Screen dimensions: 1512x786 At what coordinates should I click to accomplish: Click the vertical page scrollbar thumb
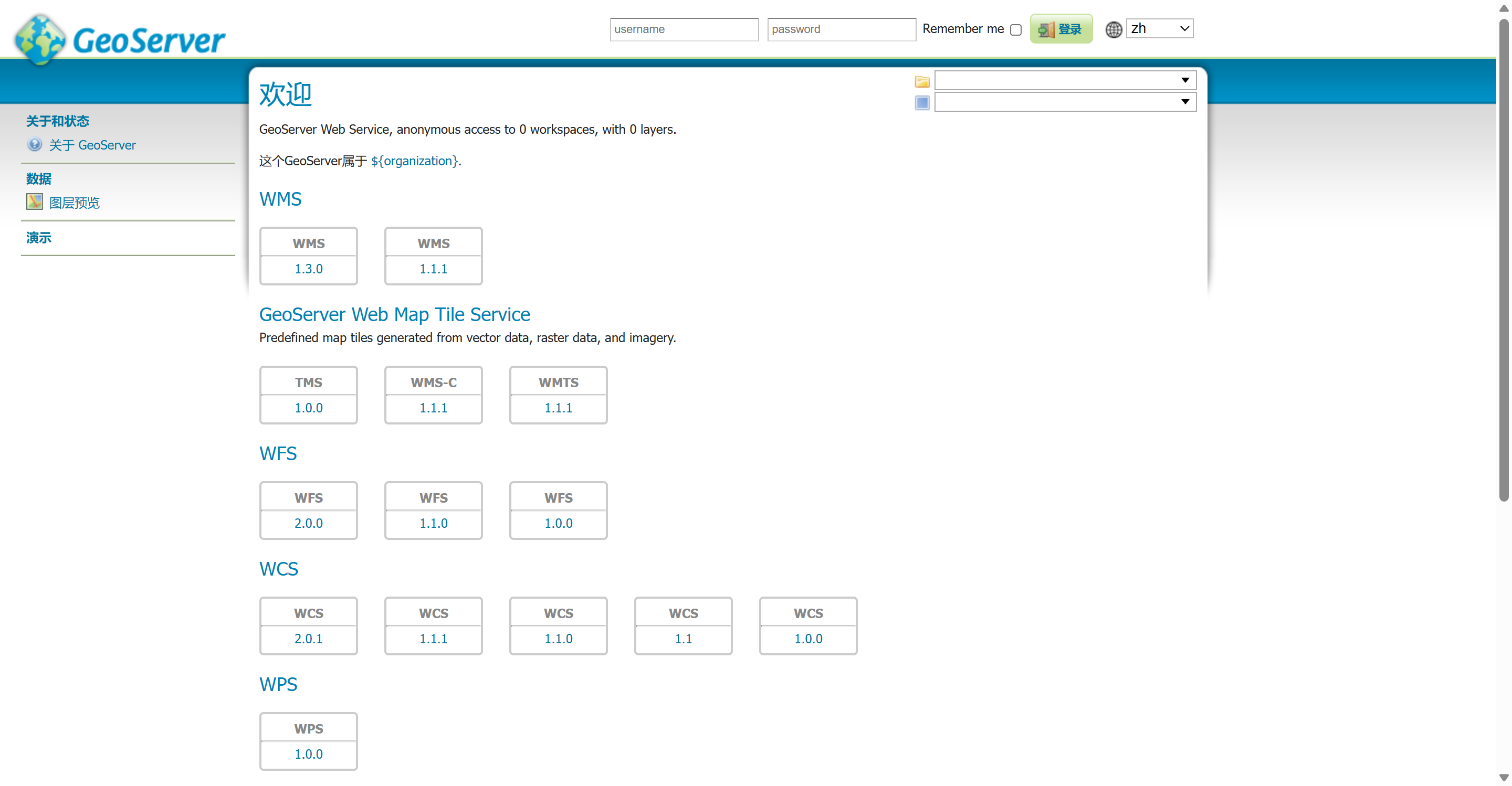(x=1504, y=260)
